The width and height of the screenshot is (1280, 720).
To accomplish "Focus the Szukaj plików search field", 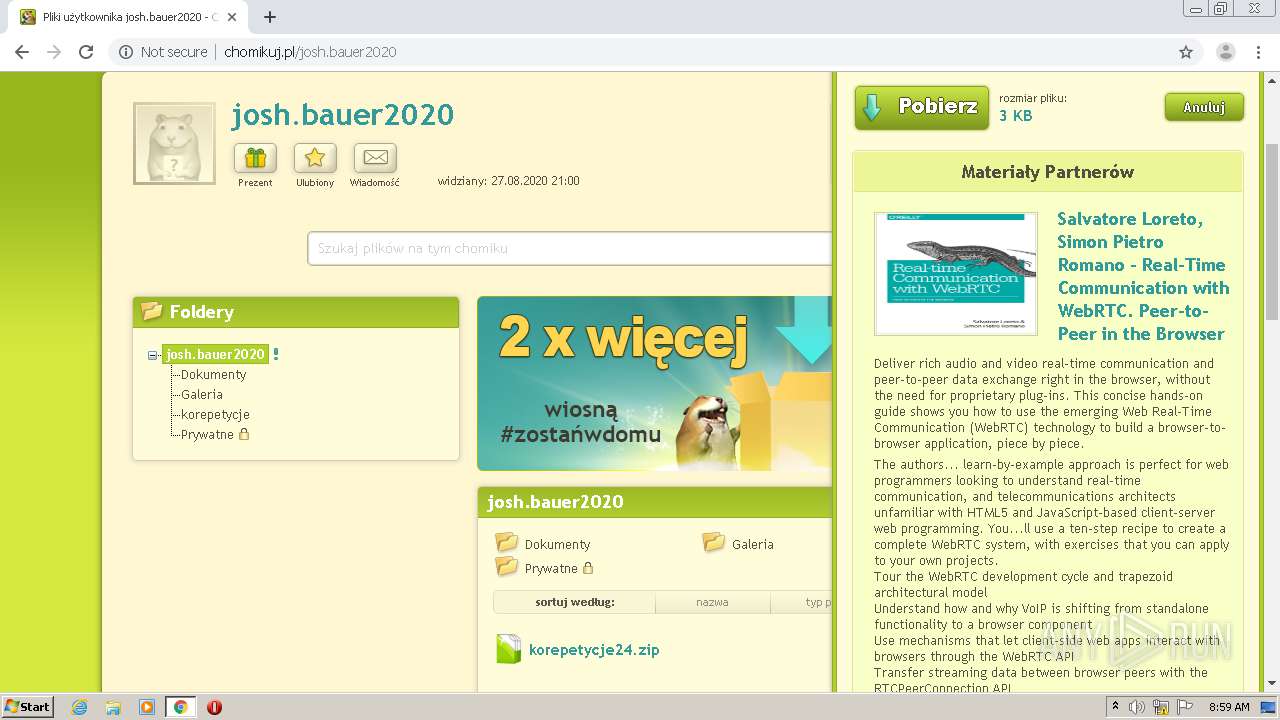I will point(570,248).
